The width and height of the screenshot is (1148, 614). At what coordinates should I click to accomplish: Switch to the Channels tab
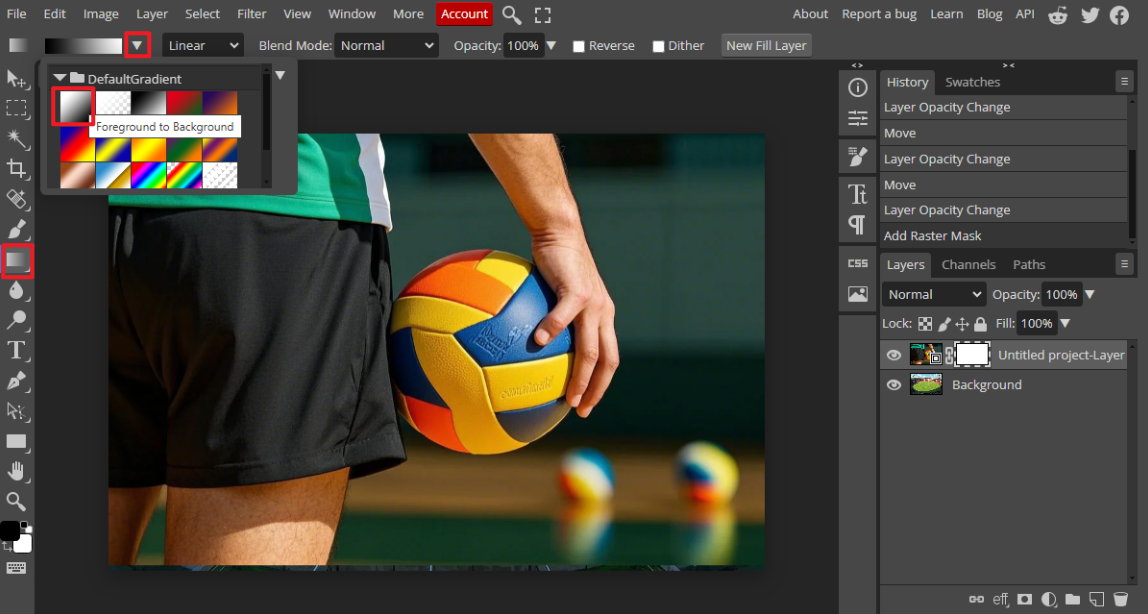[x=968, y=265]
